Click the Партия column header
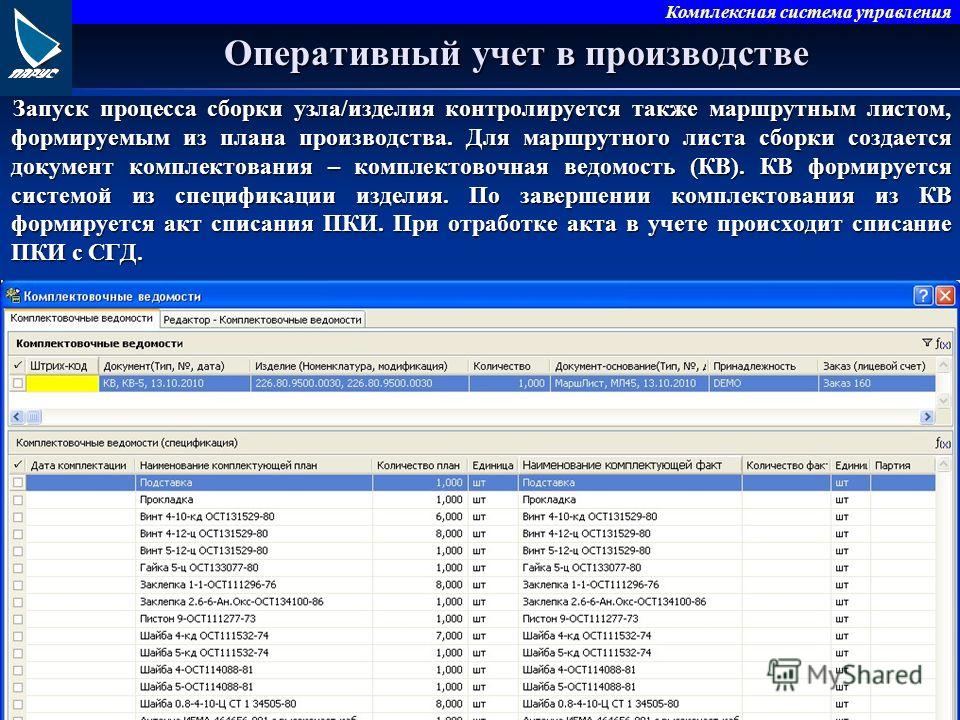 902,465
